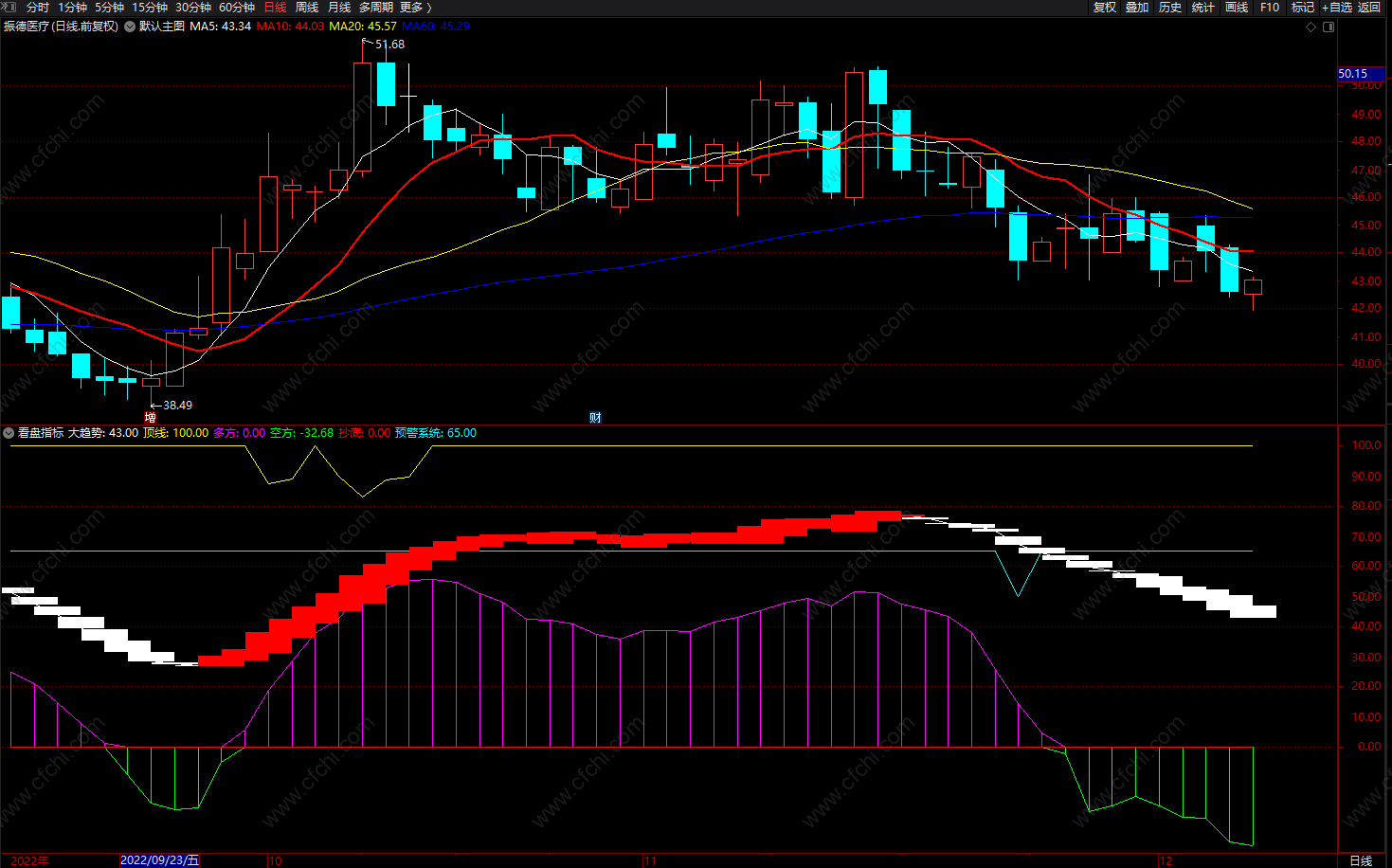Open the 历史 history button

pos(1170,7)
